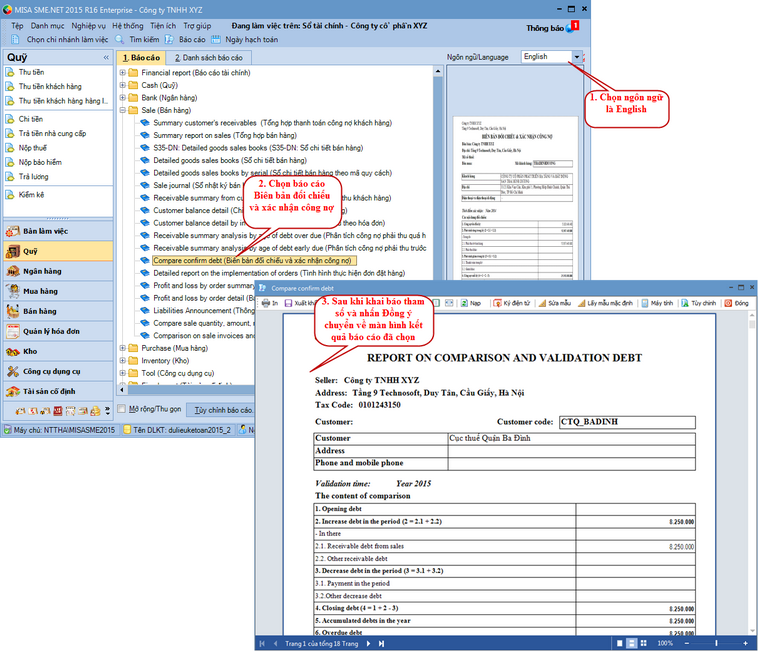Switch to single page view mode
The height and width of the screenshot is (652, 759).
(620, 643)
